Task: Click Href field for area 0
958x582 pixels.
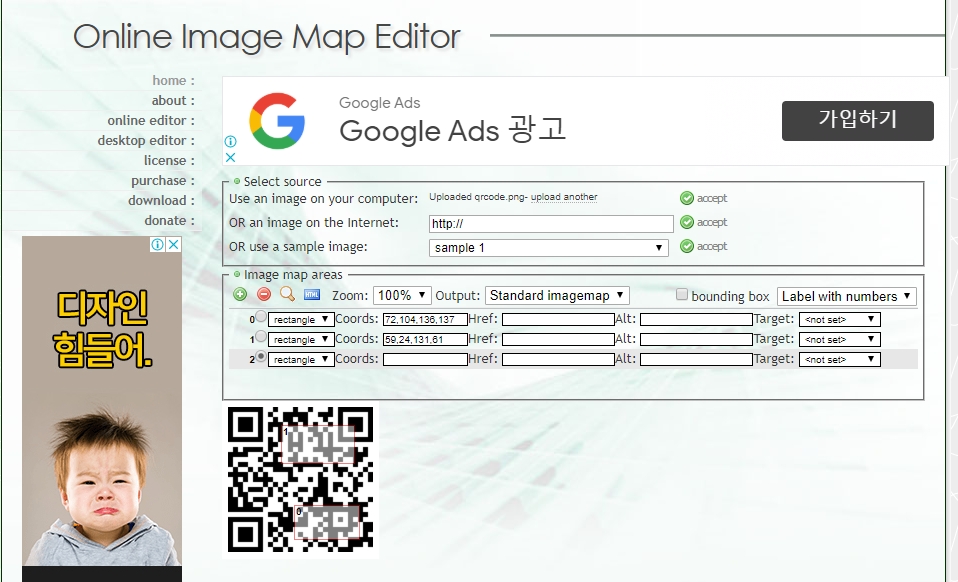Action: 558,319
